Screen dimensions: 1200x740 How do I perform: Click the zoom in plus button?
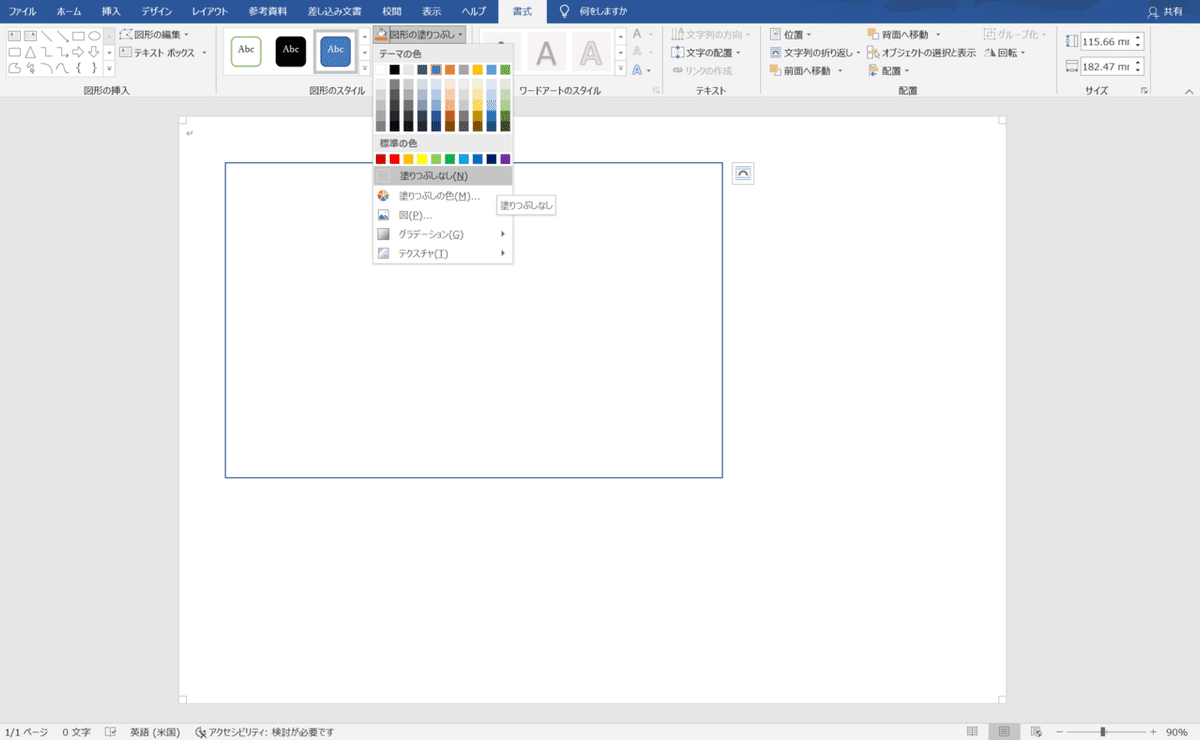(x=1153, y=732)
